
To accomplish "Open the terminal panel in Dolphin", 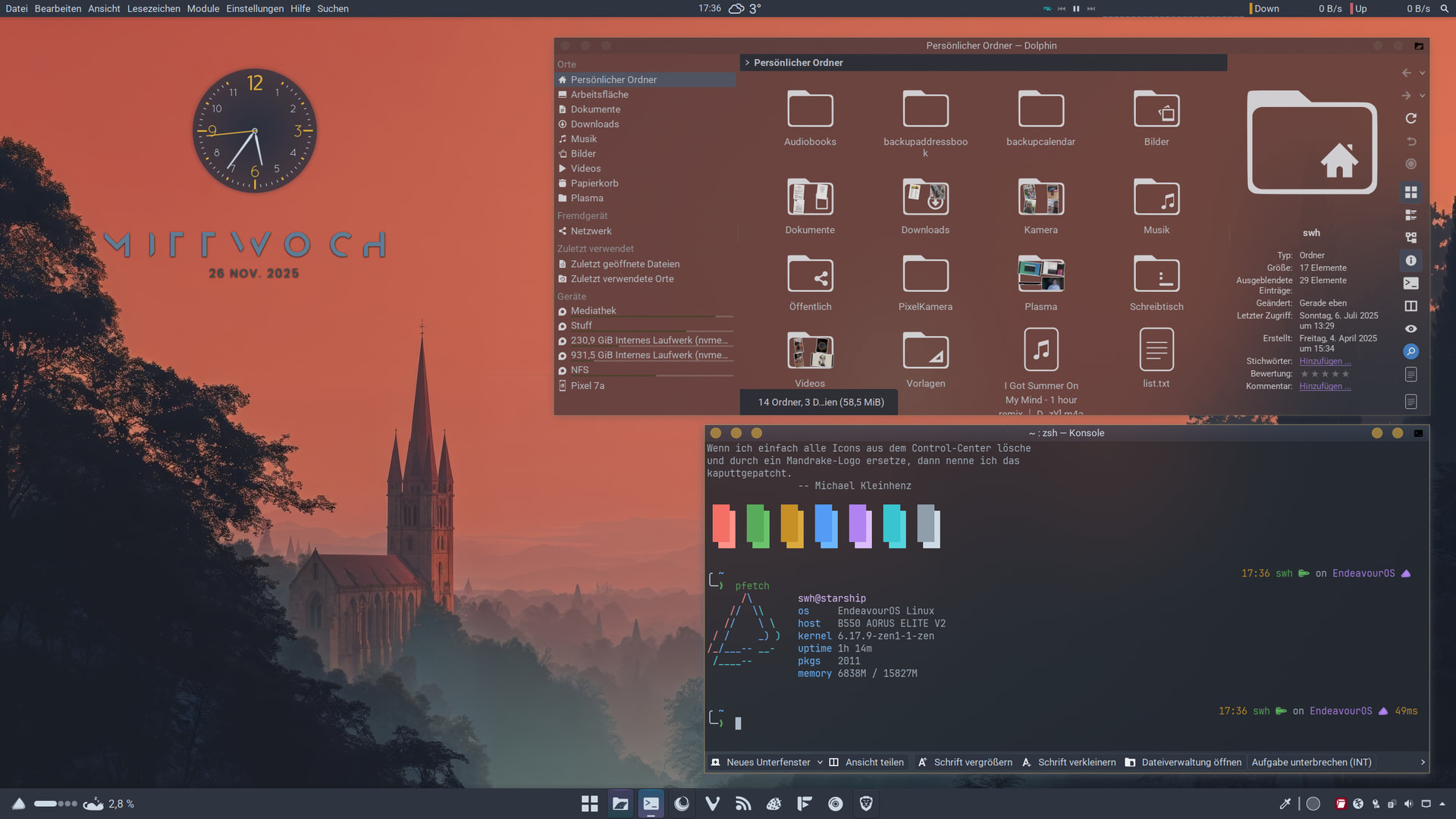I will pyautogui.click(x=1410, y=283).
